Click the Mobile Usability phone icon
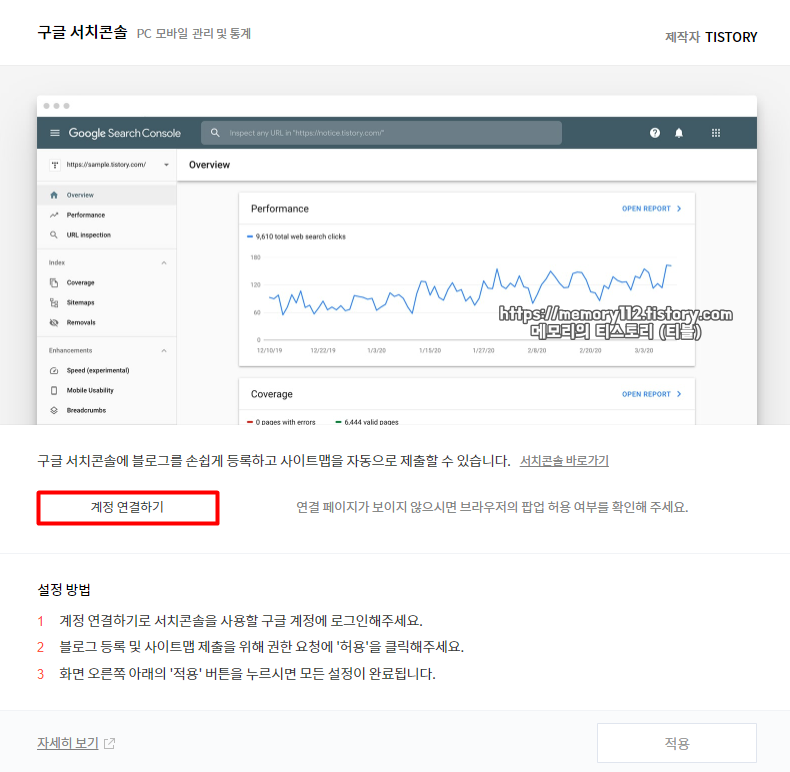 54,391
